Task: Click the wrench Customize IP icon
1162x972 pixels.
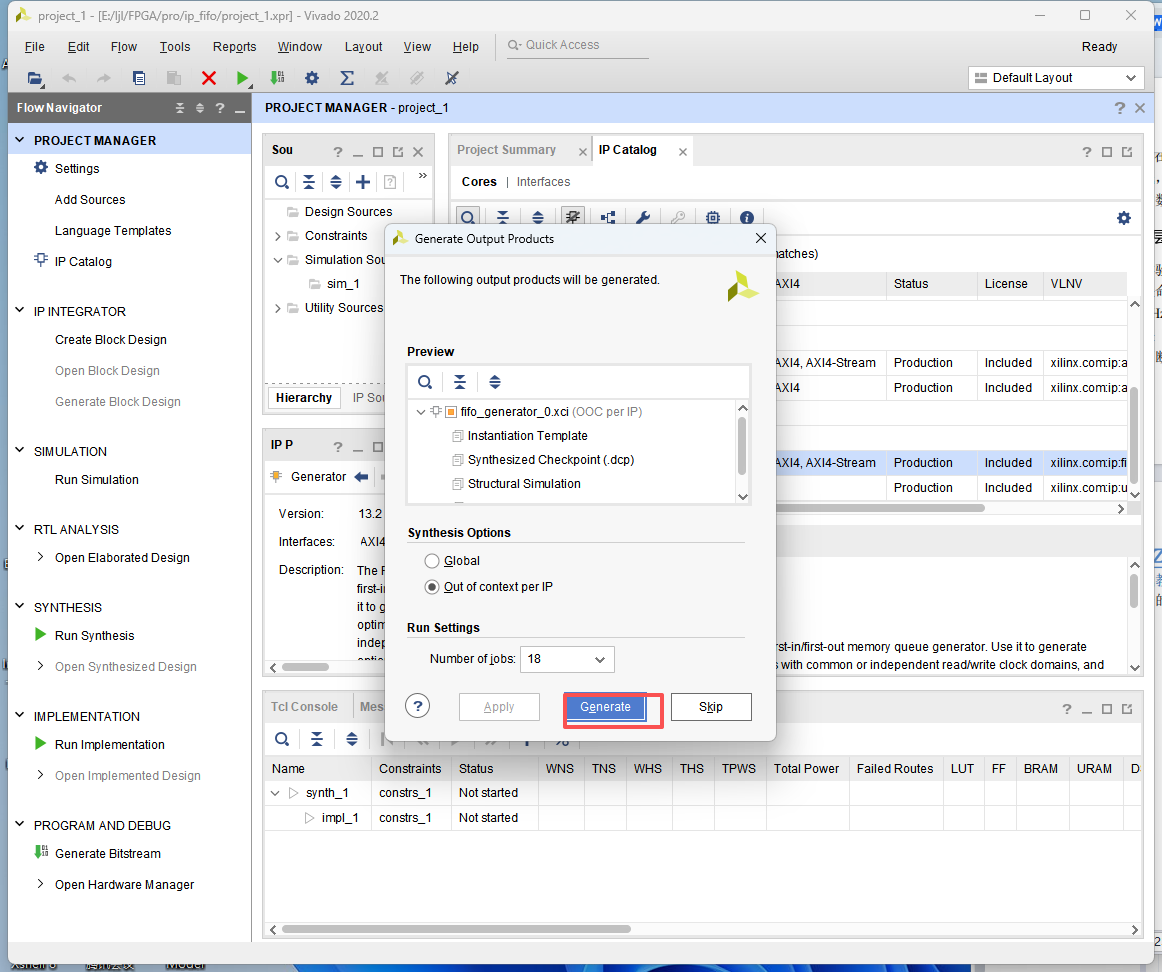Action: click(643, 218)
